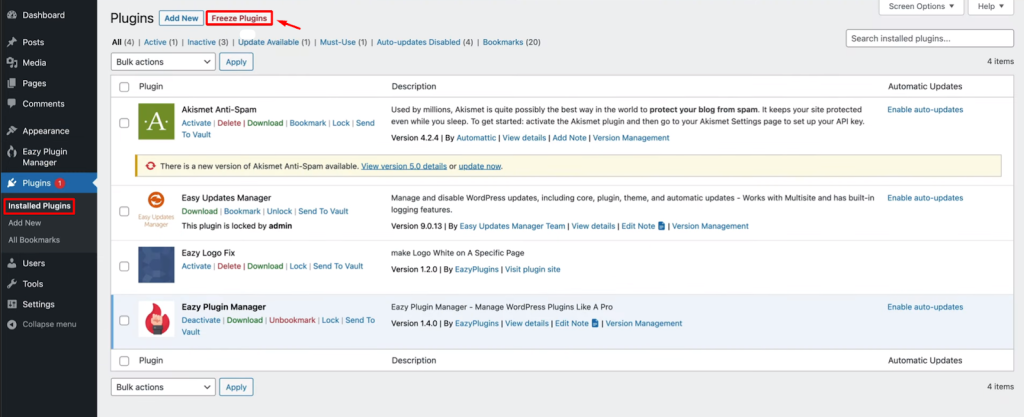This screenshot has width=1024, height=417.
Task: Click the bottom Apply button
Action: [236, 387]
